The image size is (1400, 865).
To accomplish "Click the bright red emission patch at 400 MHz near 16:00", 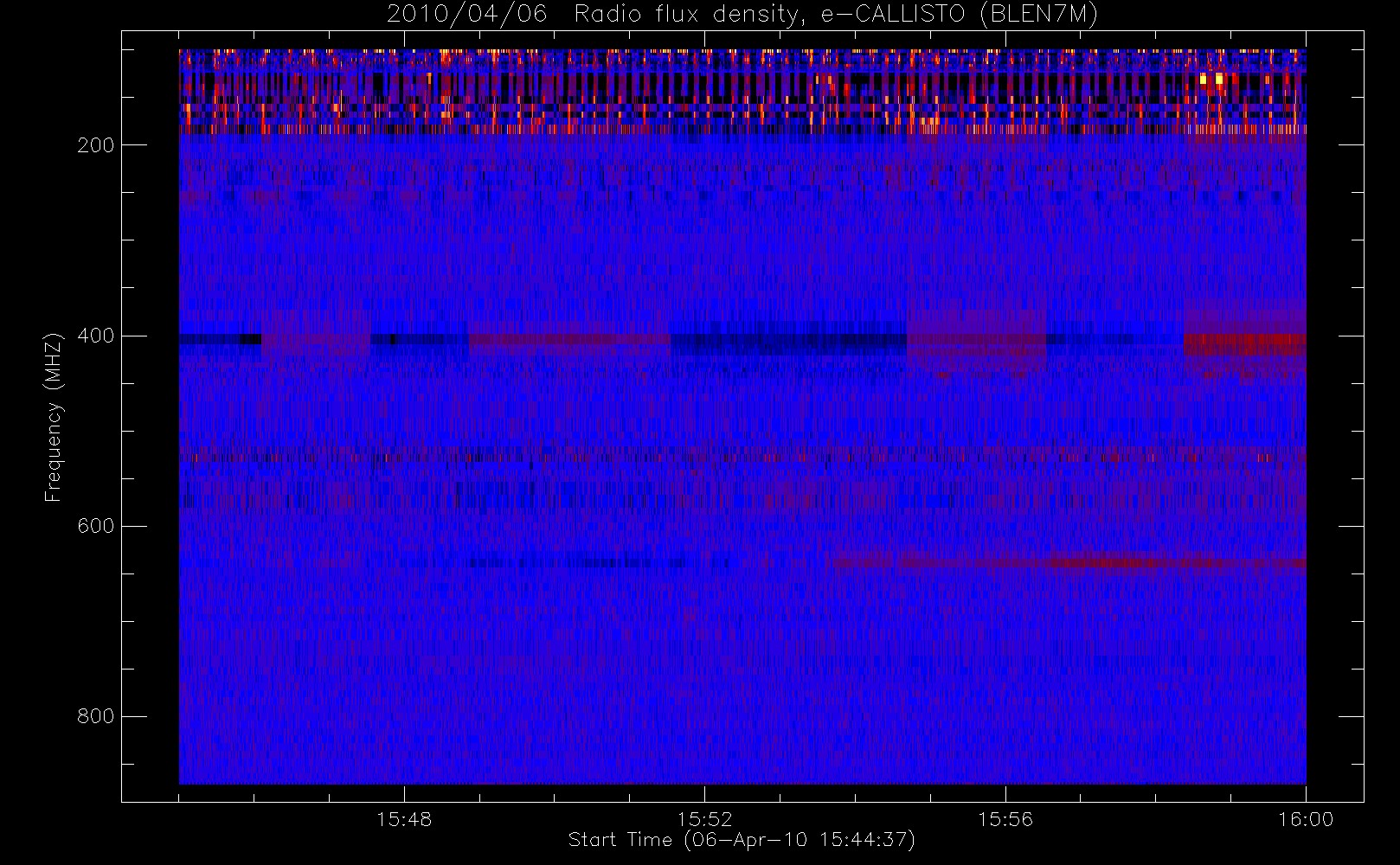I will pyautogui.click(x=1244, y=344).
